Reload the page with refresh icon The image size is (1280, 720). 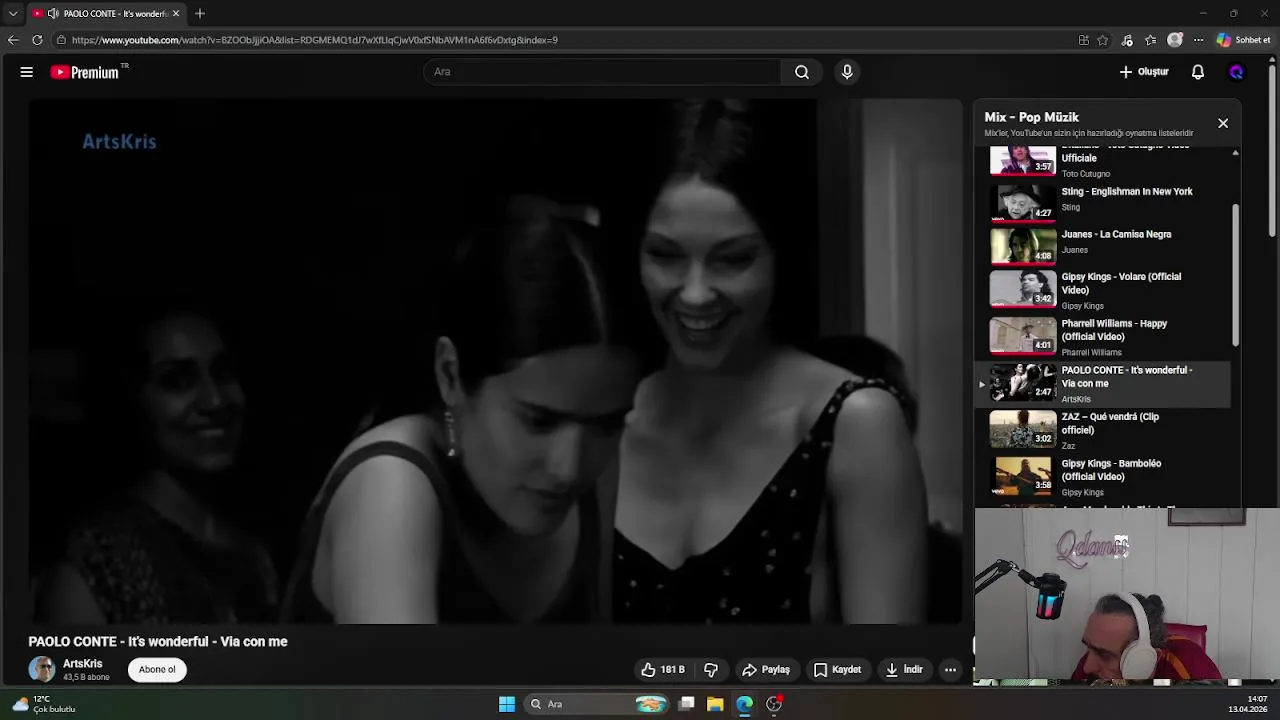tap(37, 40)
